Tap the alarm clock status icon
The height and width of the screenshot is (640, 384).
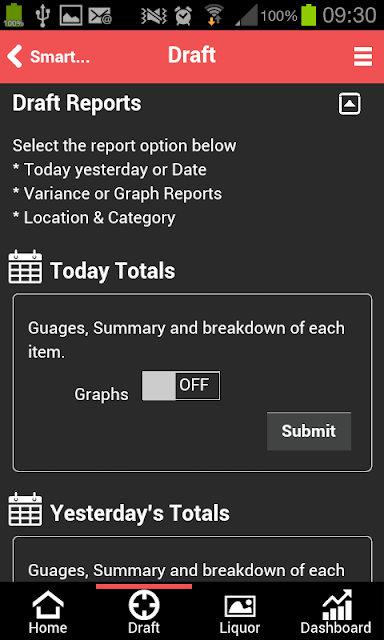(183, 16)
